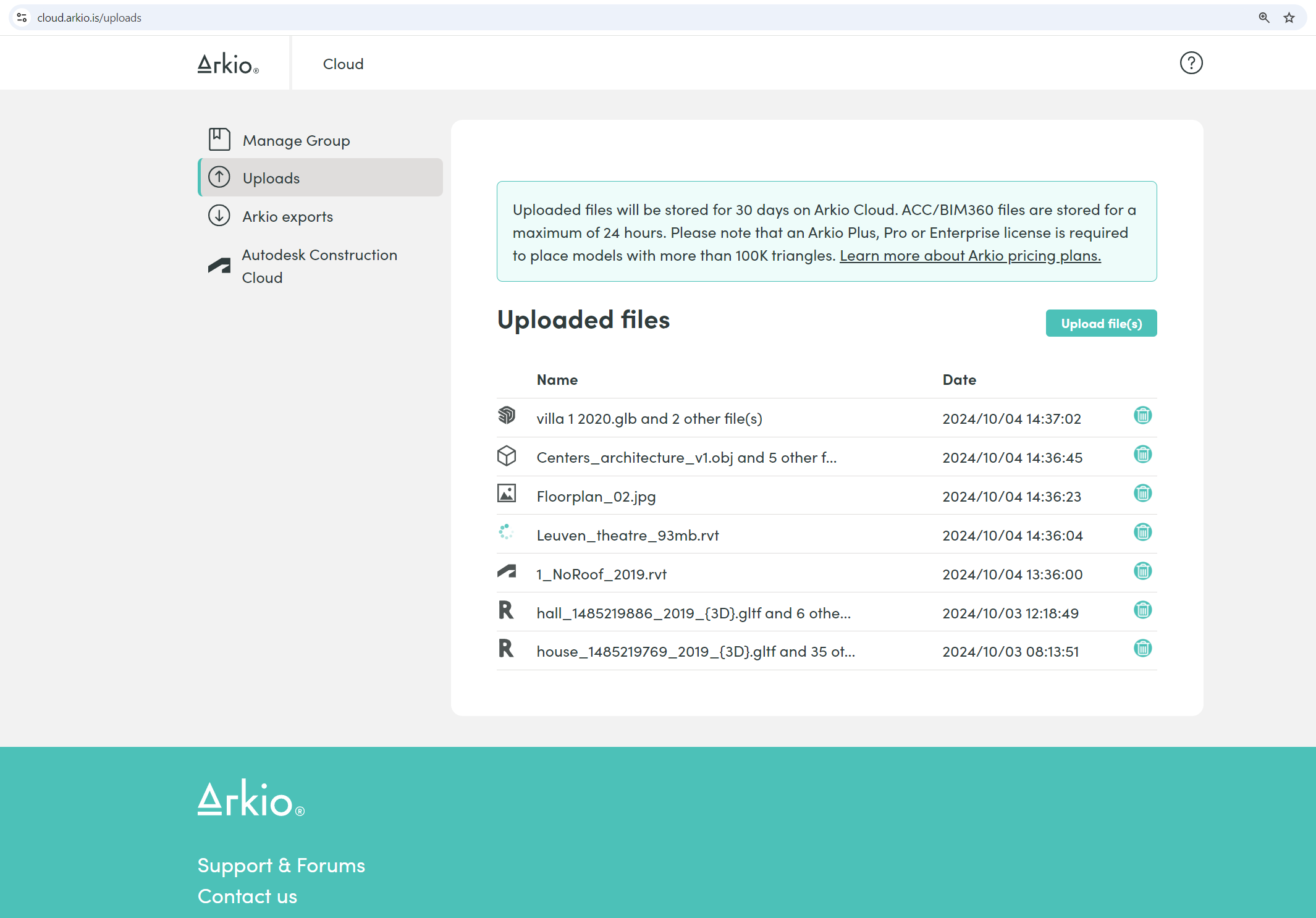Open Learn more about Arkio pricing plans link
Screen dimensions: 1316x918
970,256
